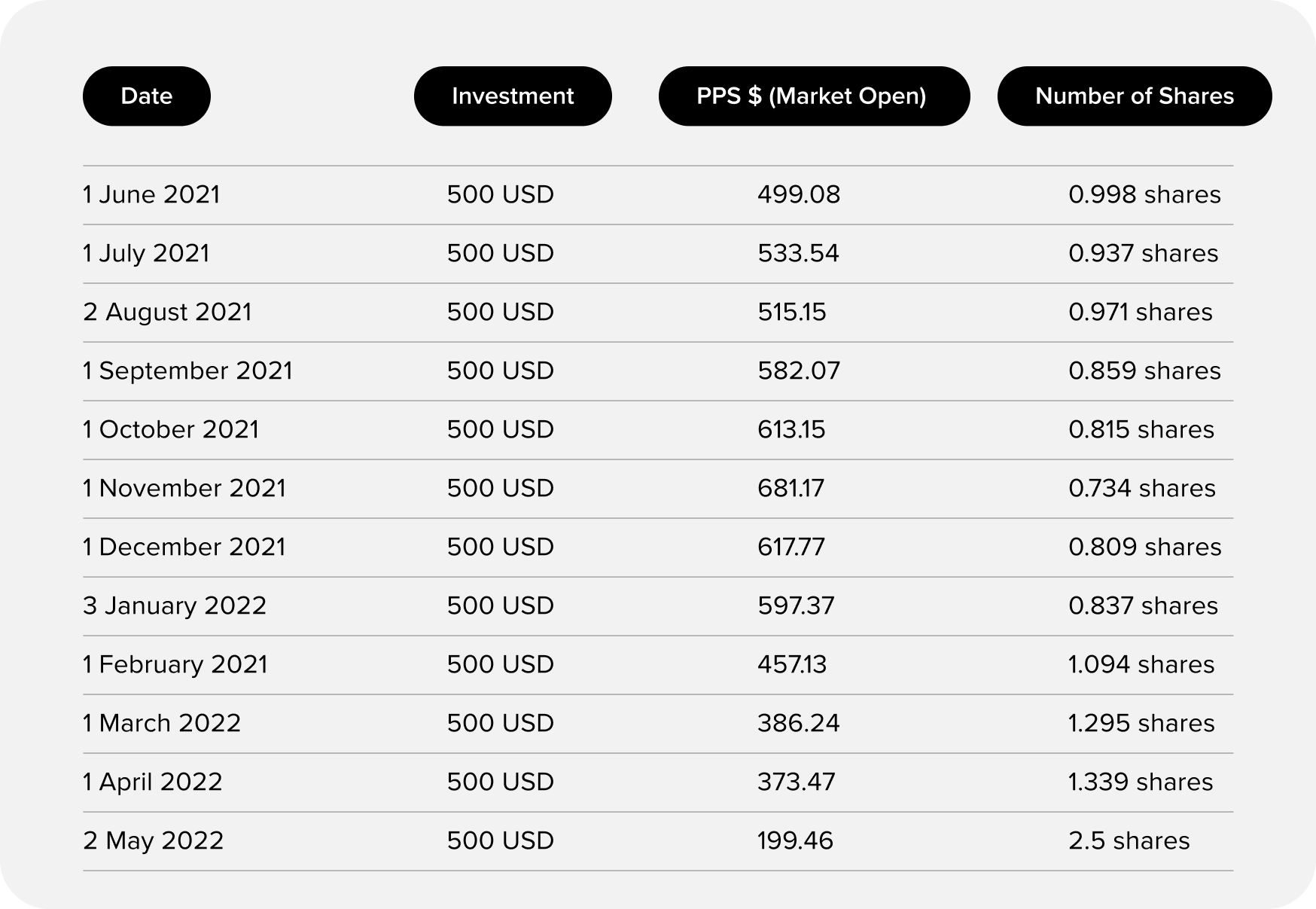The height and width of the screenshot is (909, 1316).
Task: Click the PPS $ (Market Open) header
Action: 814,96
